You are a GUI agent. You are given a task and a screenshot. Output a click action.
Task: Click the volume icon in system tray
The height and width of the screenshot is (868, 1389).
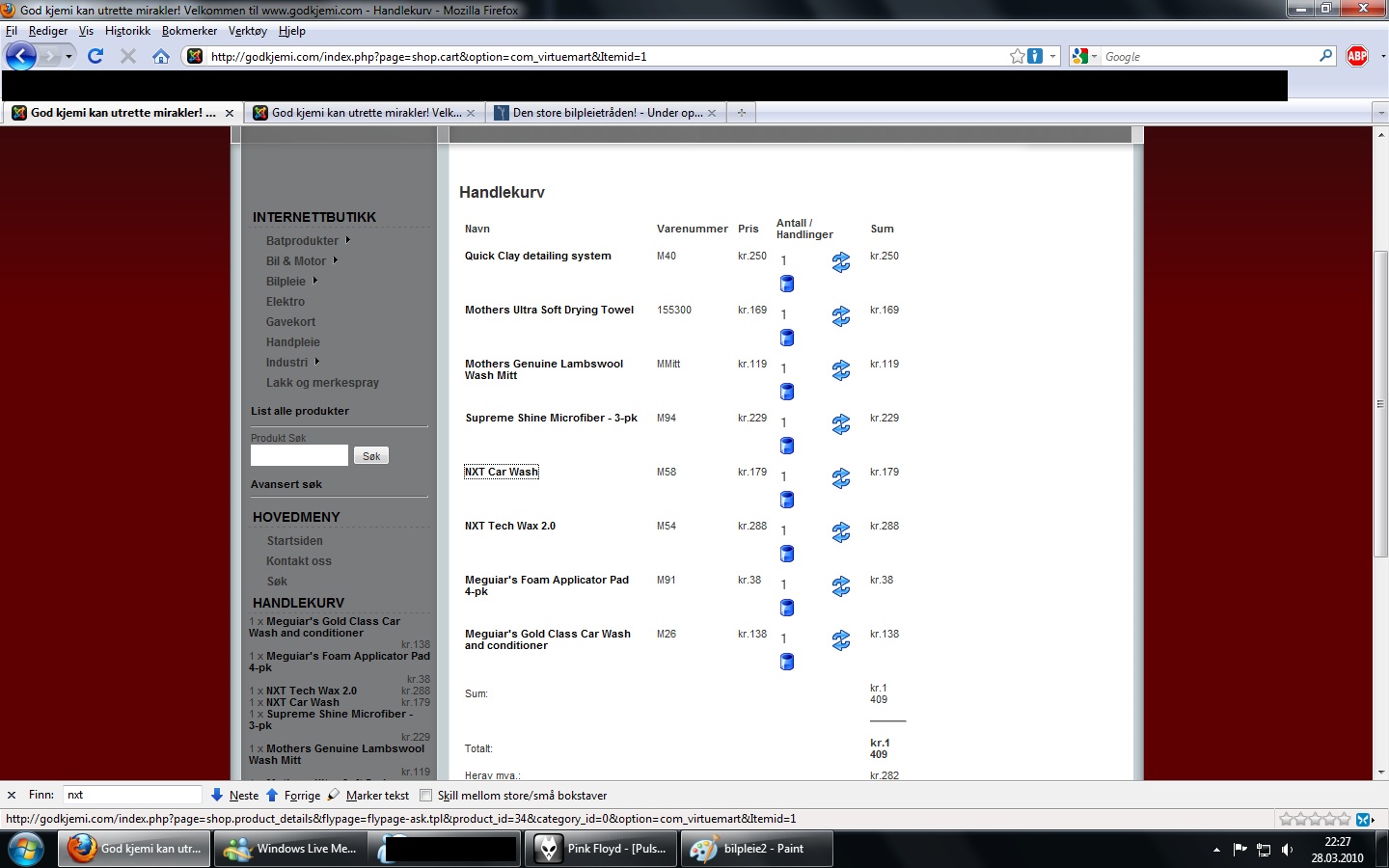tap(1288, 850)
